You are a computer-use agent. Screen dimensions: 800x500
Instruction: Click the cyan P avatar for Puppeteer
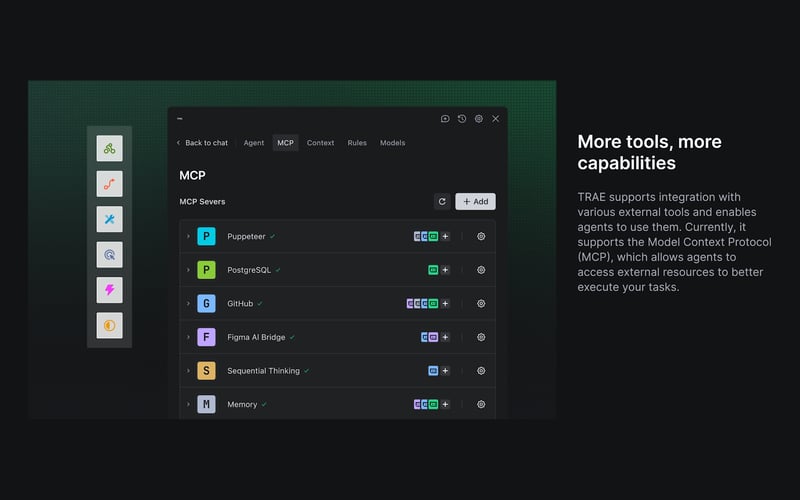pyautogui.click(x=206, y=236)
